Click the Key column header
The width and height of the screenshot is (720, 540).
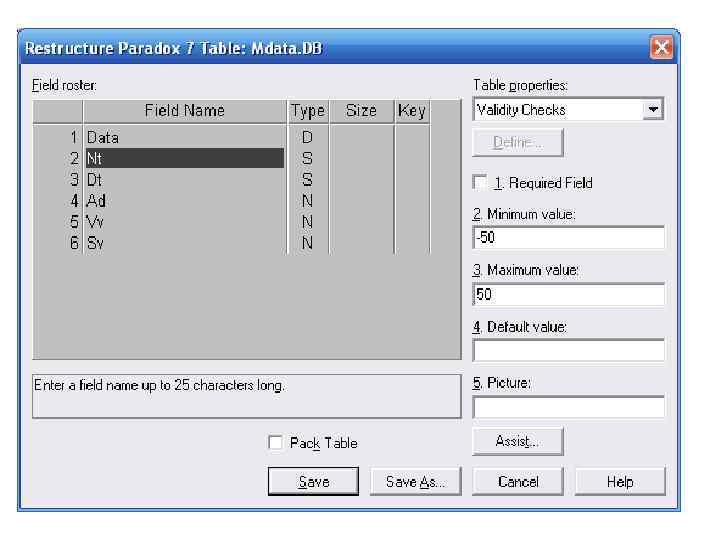412,111
